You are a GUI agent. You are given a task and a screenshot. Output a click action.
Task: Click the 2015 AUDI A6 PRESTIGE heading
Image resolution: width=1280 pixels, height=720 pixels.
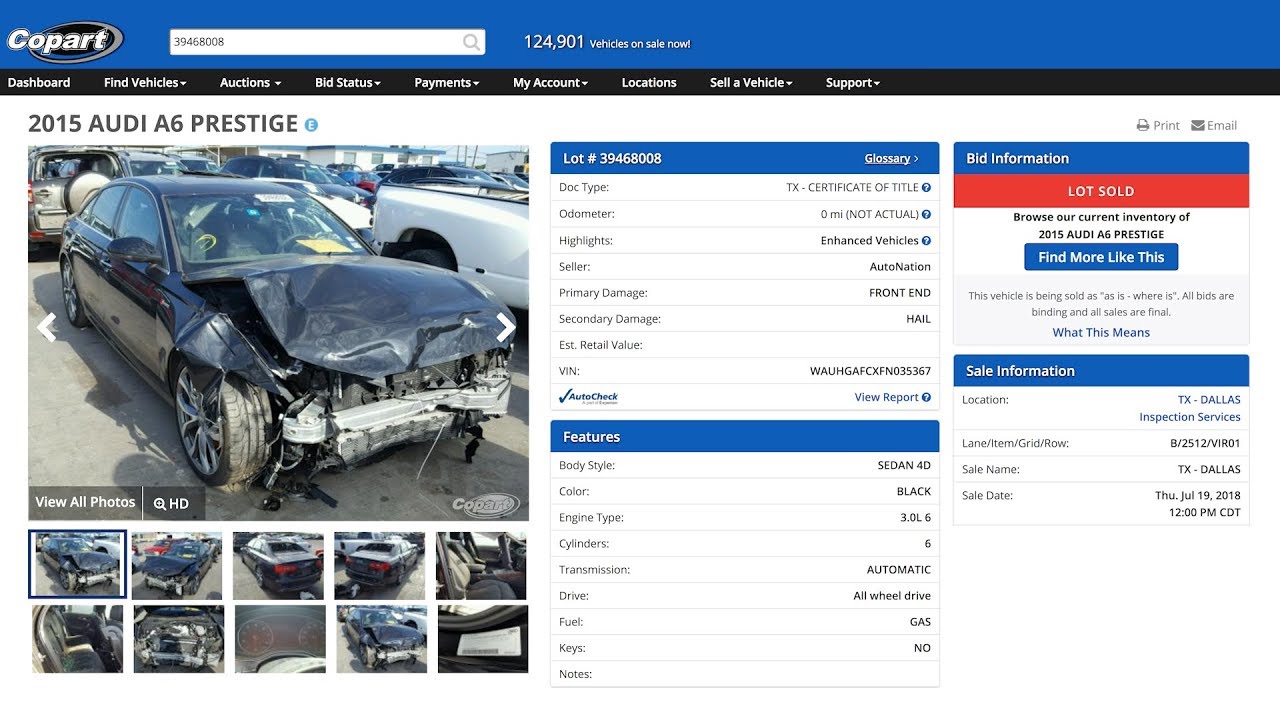pyautogui.click(x=163, y=124)
